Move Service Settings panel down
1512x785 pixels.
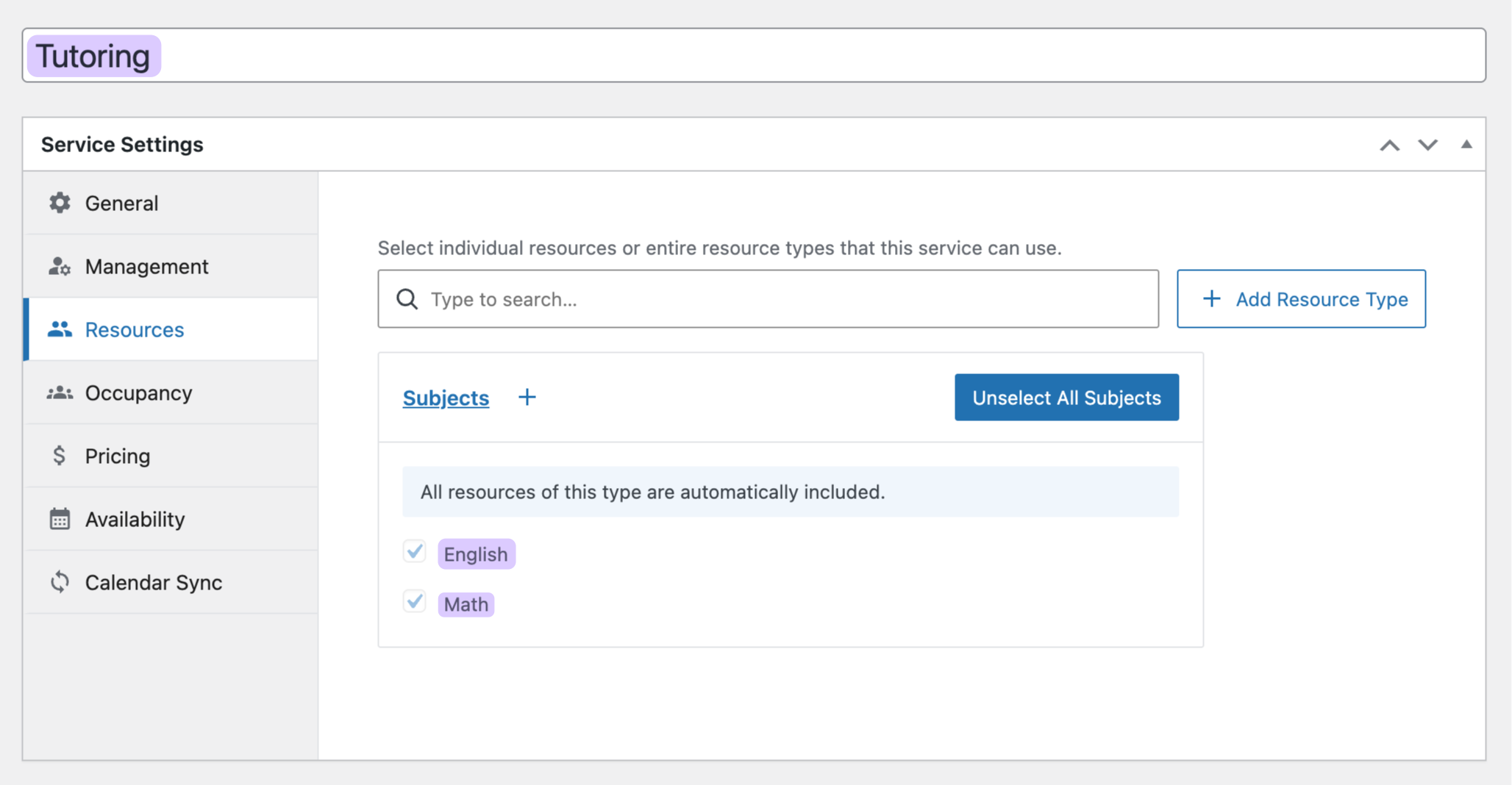click(x=1427, y=145)
